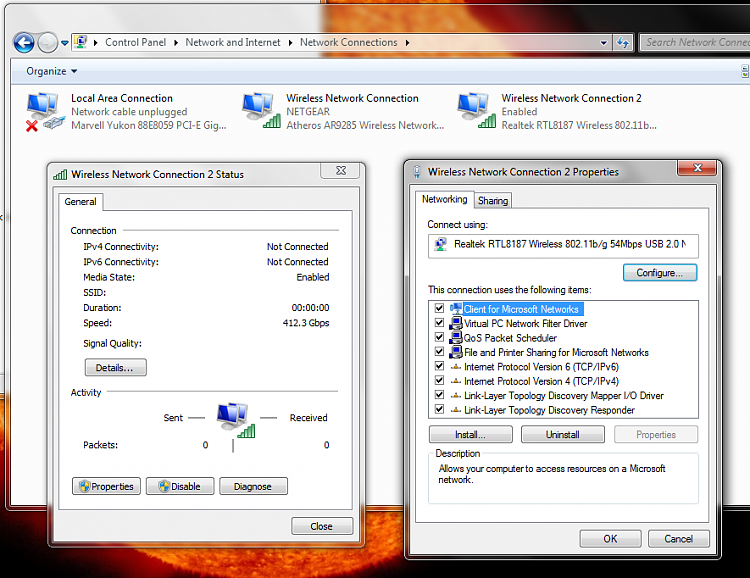Switch to the Sharing tab
750x578 pixels.
tap(493, 200)
